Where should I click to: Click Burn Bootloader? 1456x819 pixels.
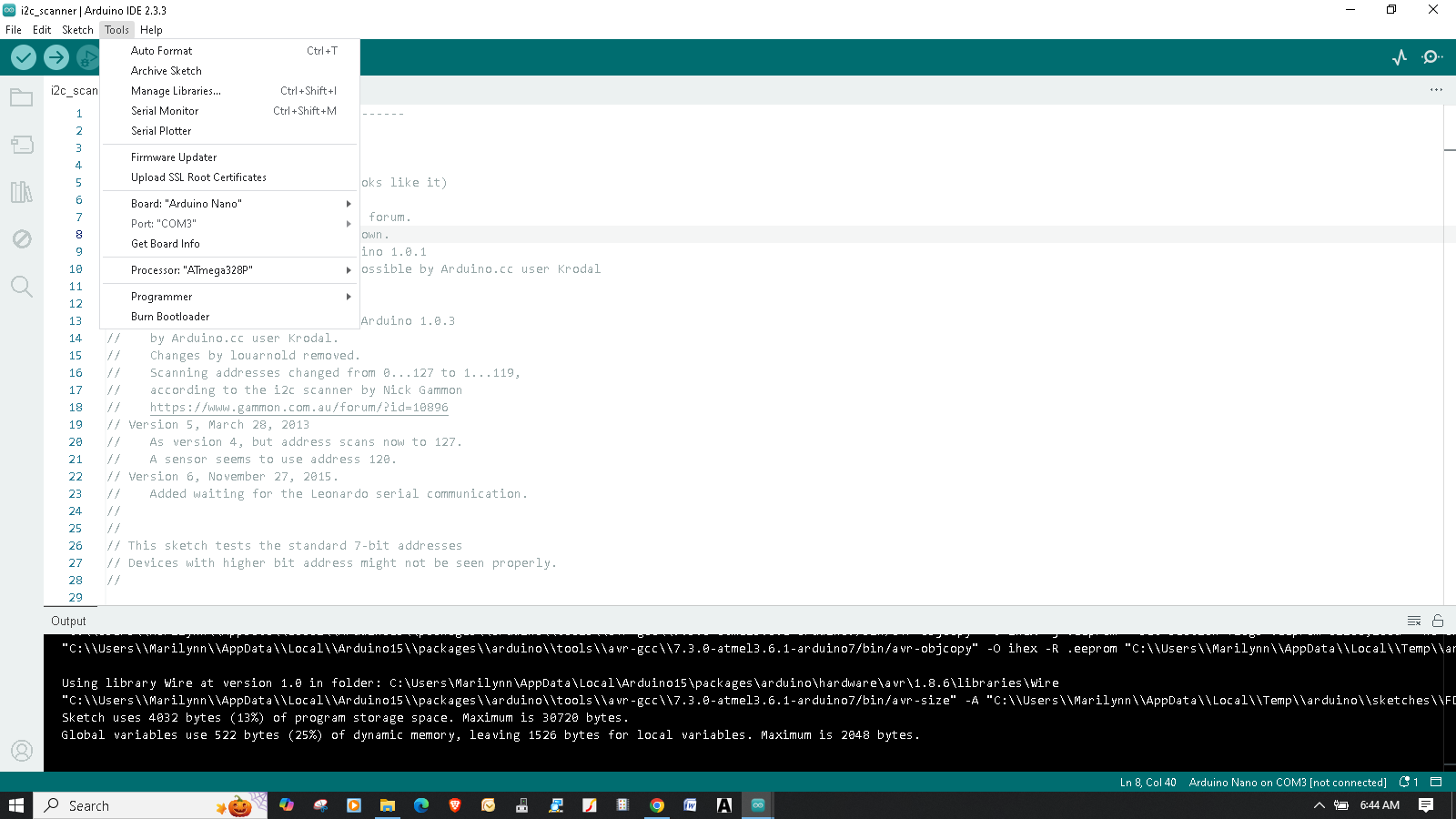tap(230, 317)
